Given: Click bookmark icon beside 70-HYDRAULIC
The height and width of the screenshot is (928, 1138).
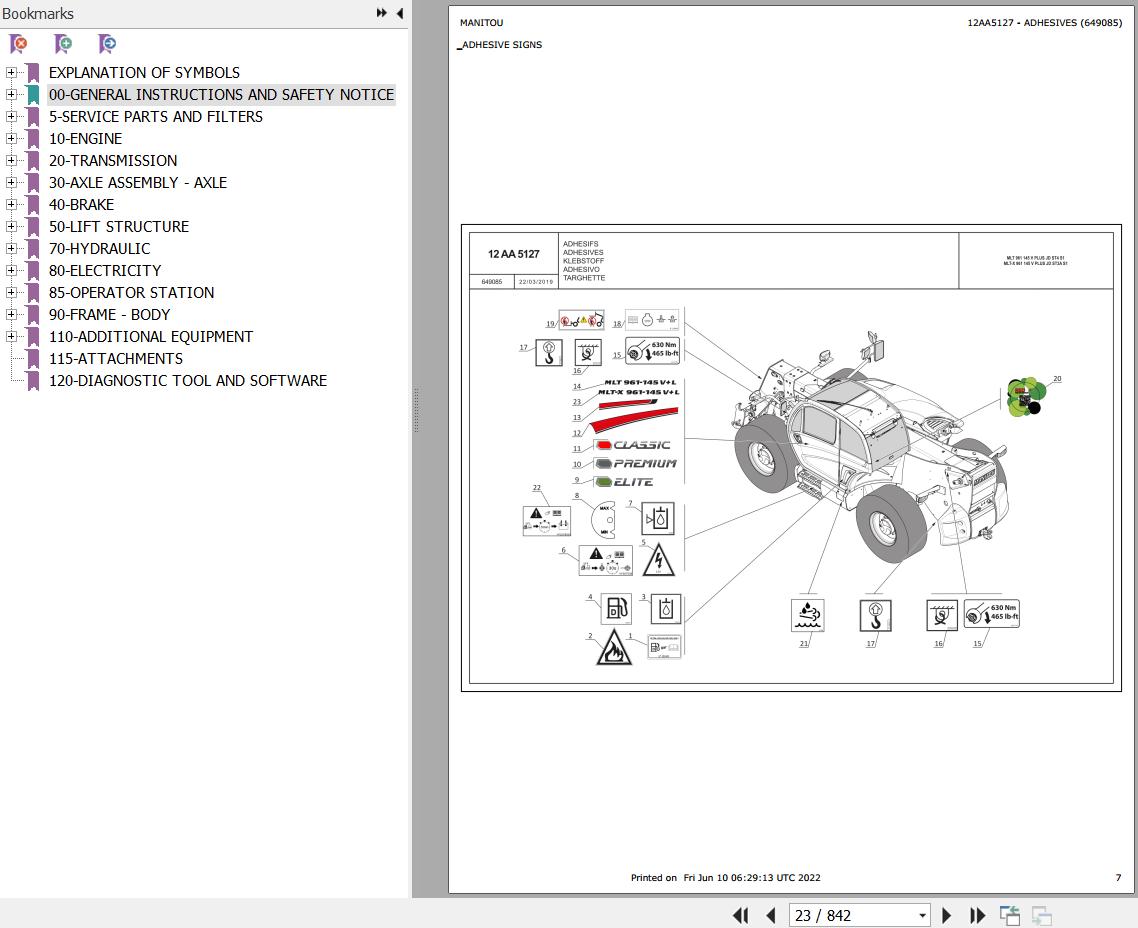Looking at the screenshot, I should tap(33, 249).
